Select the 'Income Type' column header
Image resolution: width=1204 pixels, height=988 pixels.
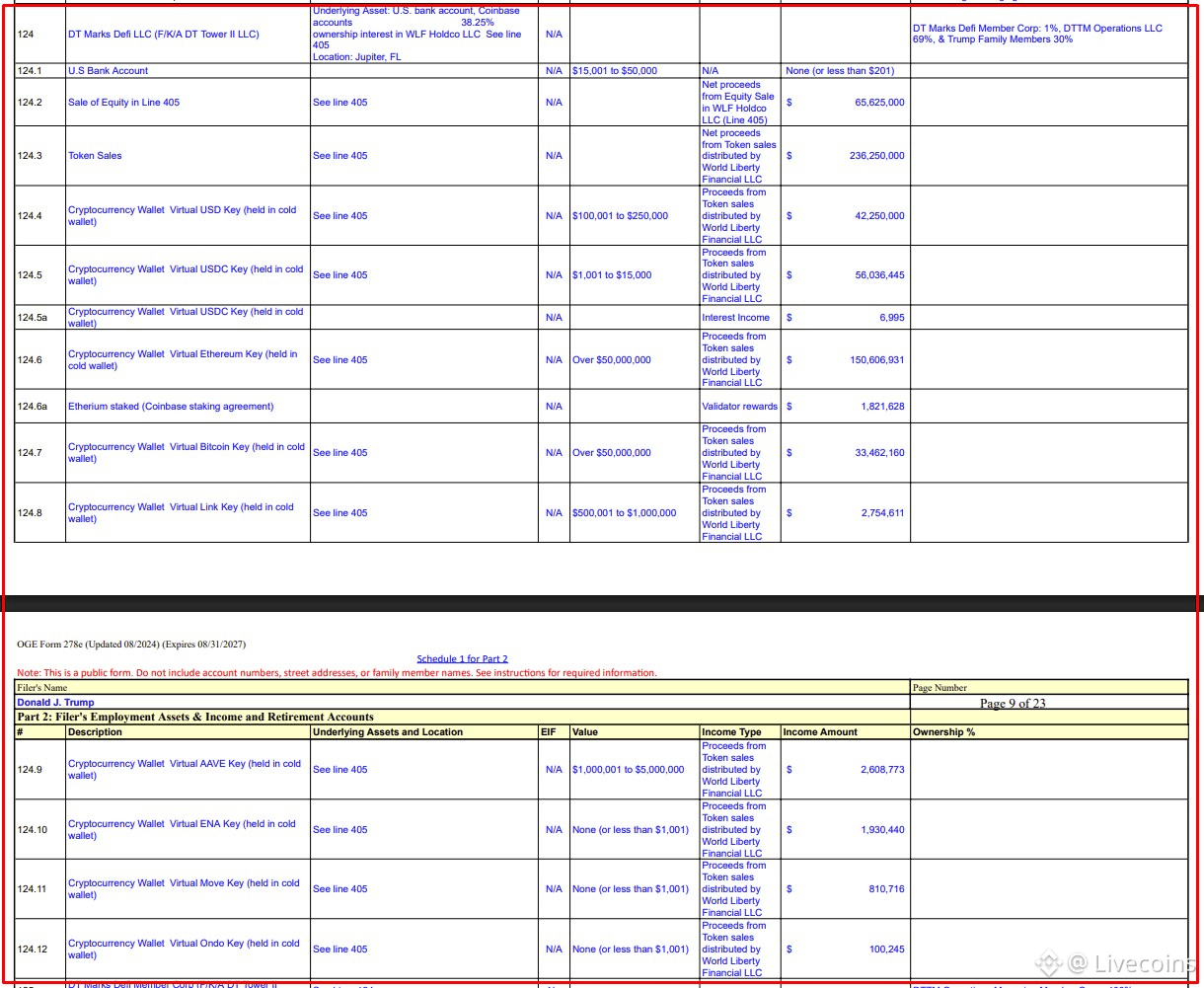point(731,732)
